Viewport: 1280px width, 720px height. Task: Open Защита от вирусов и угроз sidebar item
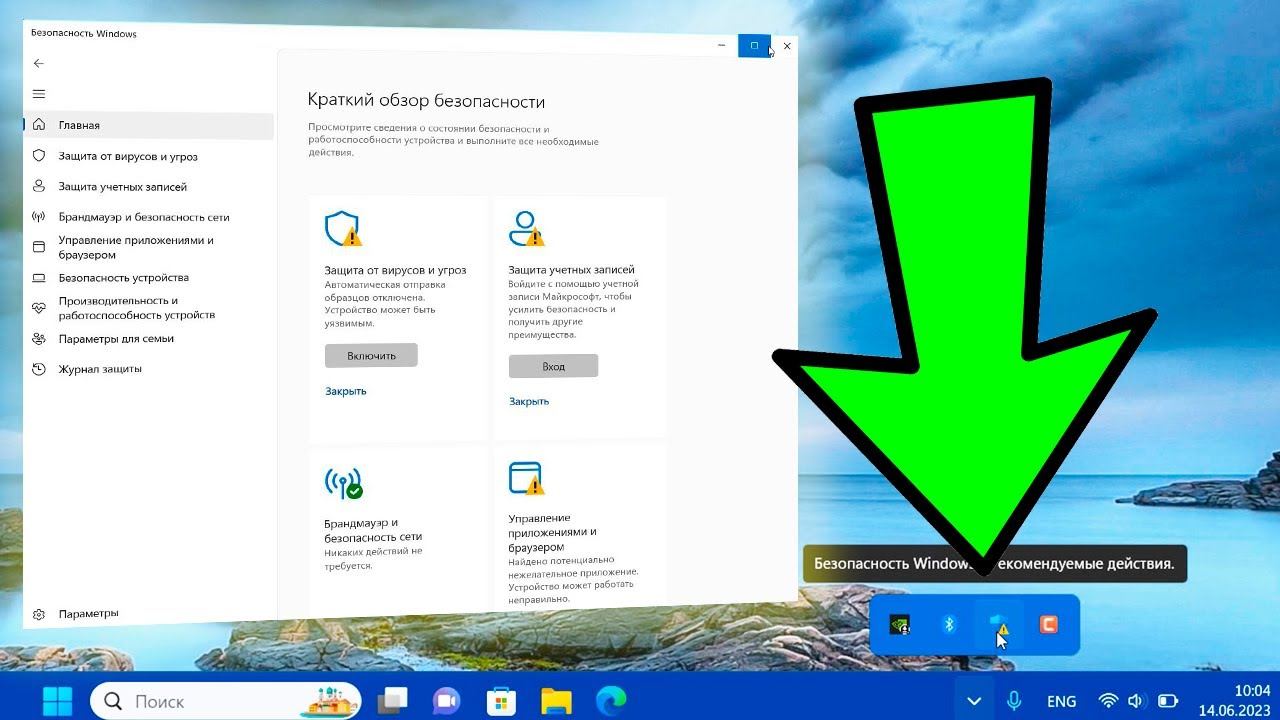click(x=127, y=157)
